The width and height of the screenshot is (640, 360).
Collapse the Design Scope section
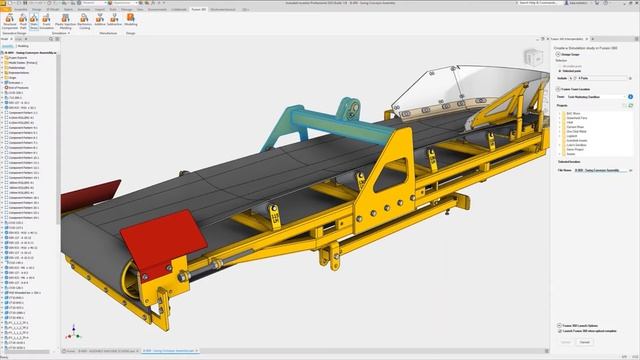558,54
